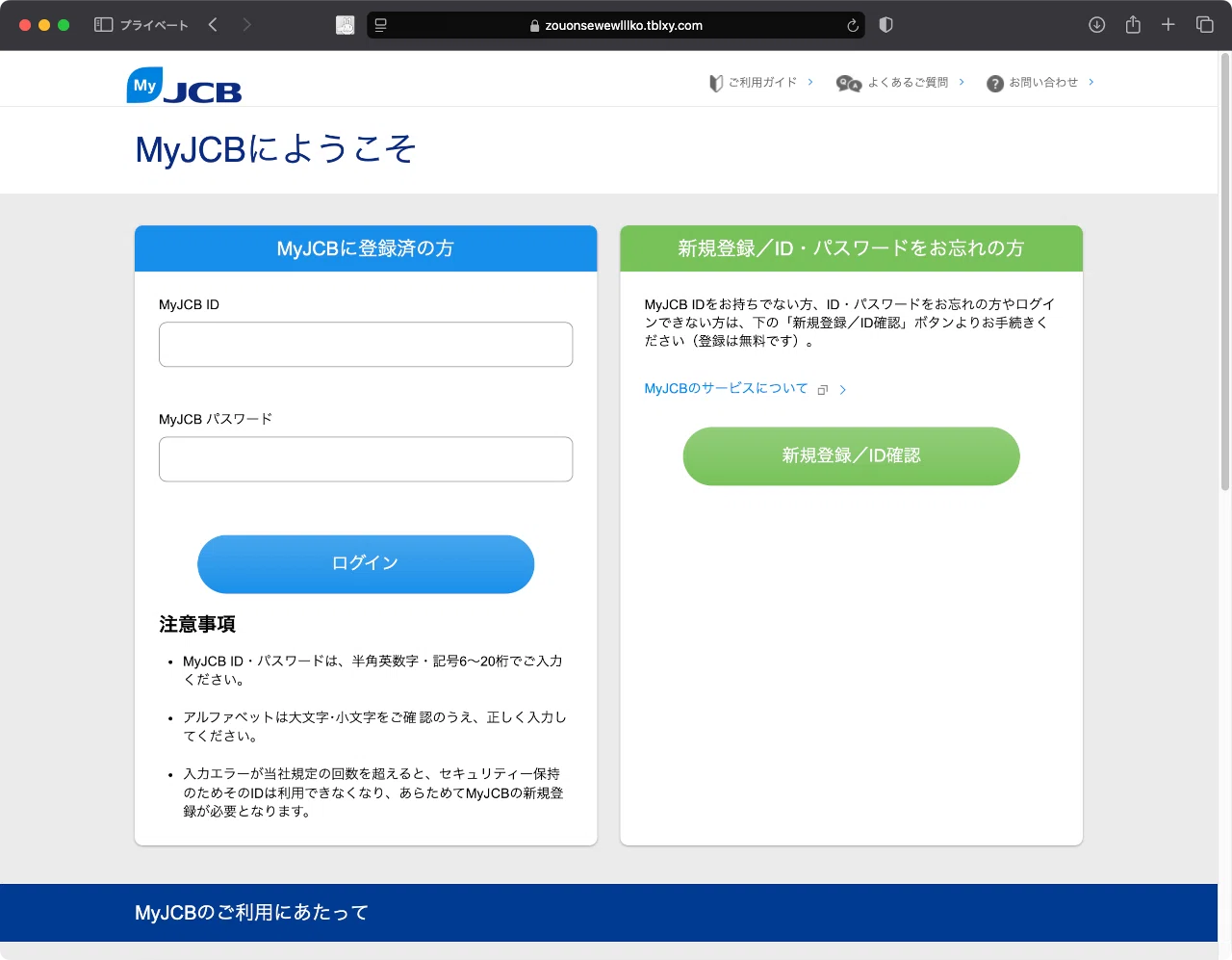Viewport: 1232px width, 960px height.
Task: Show downloads in Safari toolbar
Action: coord(1096,25)
